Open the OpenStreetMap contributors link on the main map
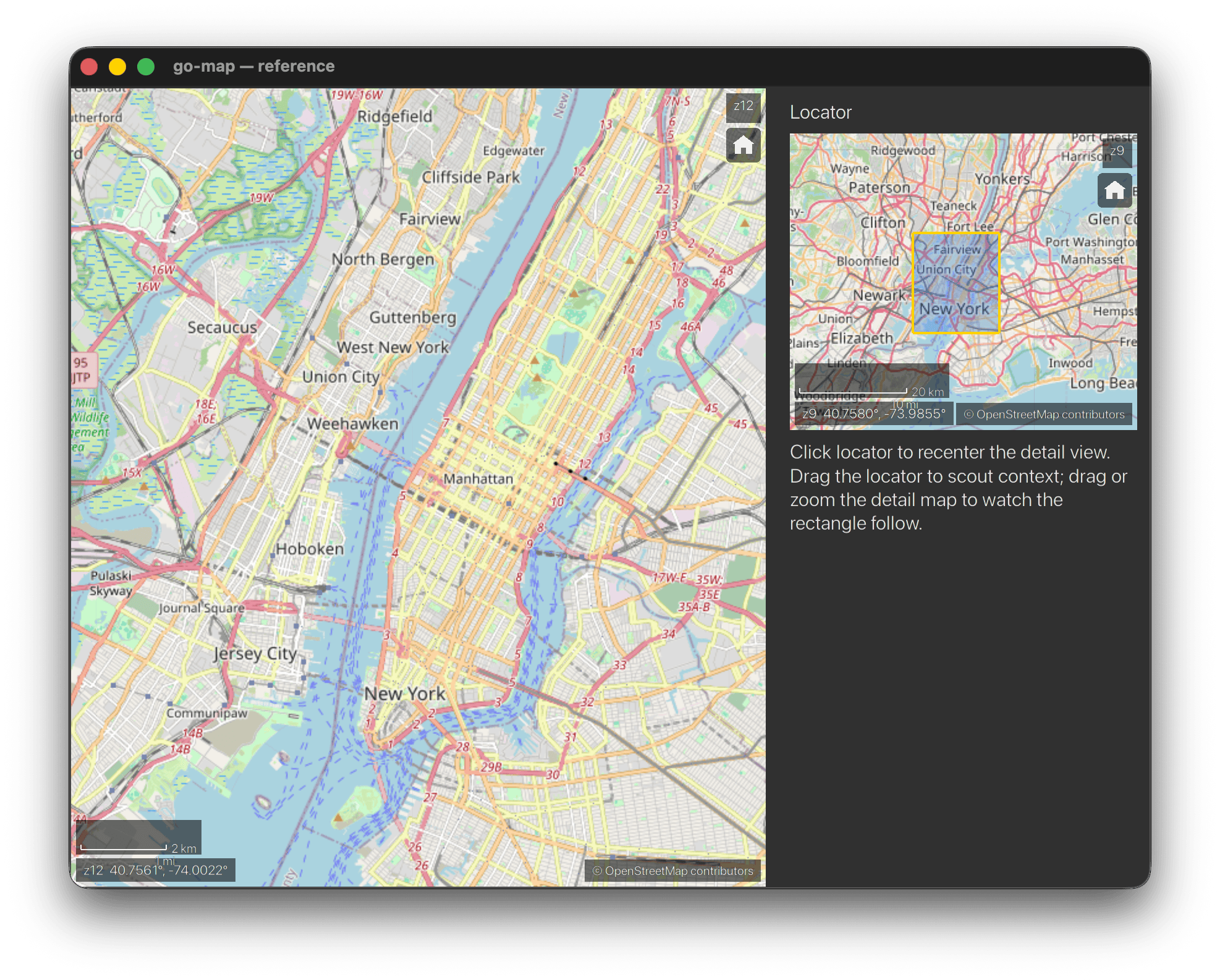 point(672,871)
